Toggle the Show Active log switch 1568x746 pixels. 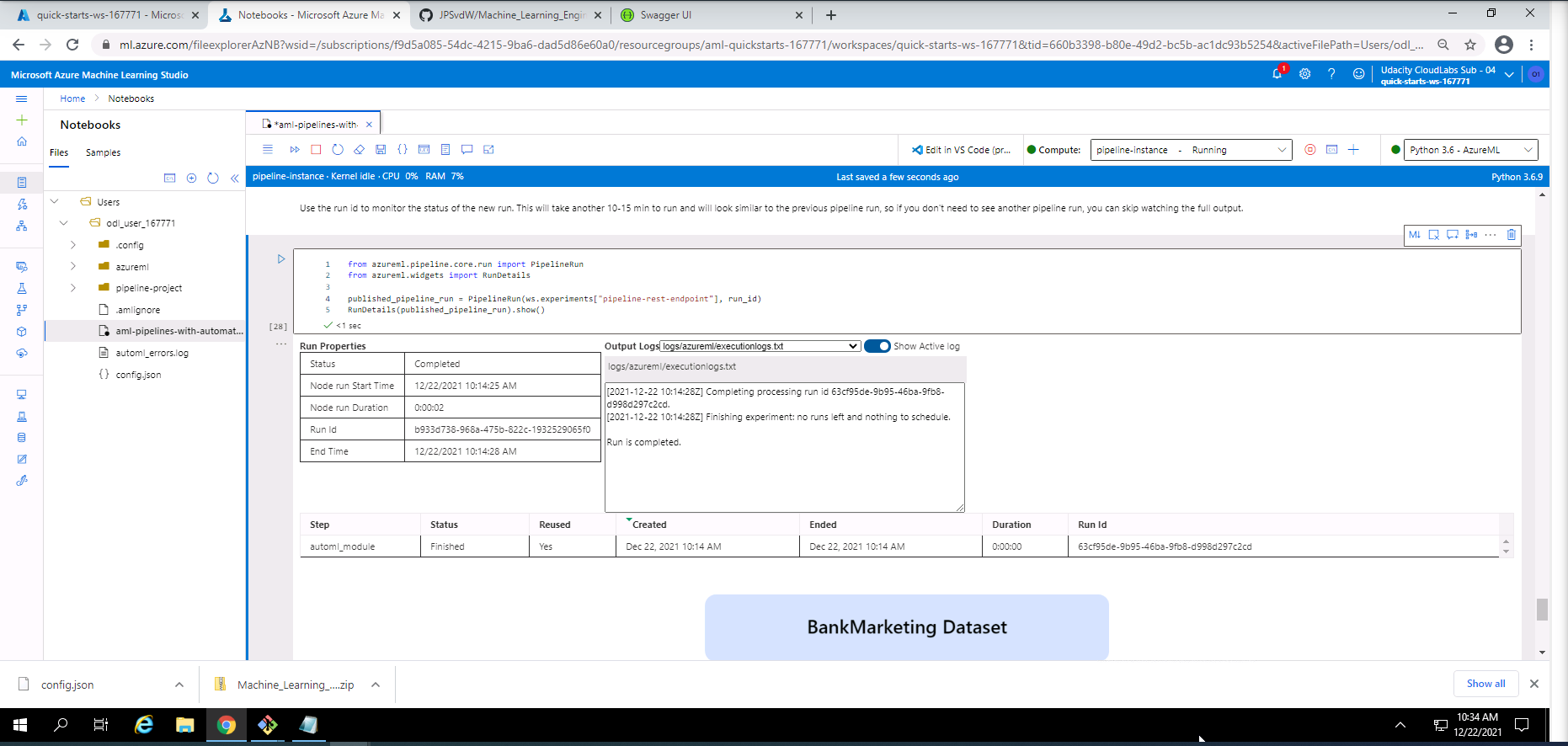click(877, 346)
